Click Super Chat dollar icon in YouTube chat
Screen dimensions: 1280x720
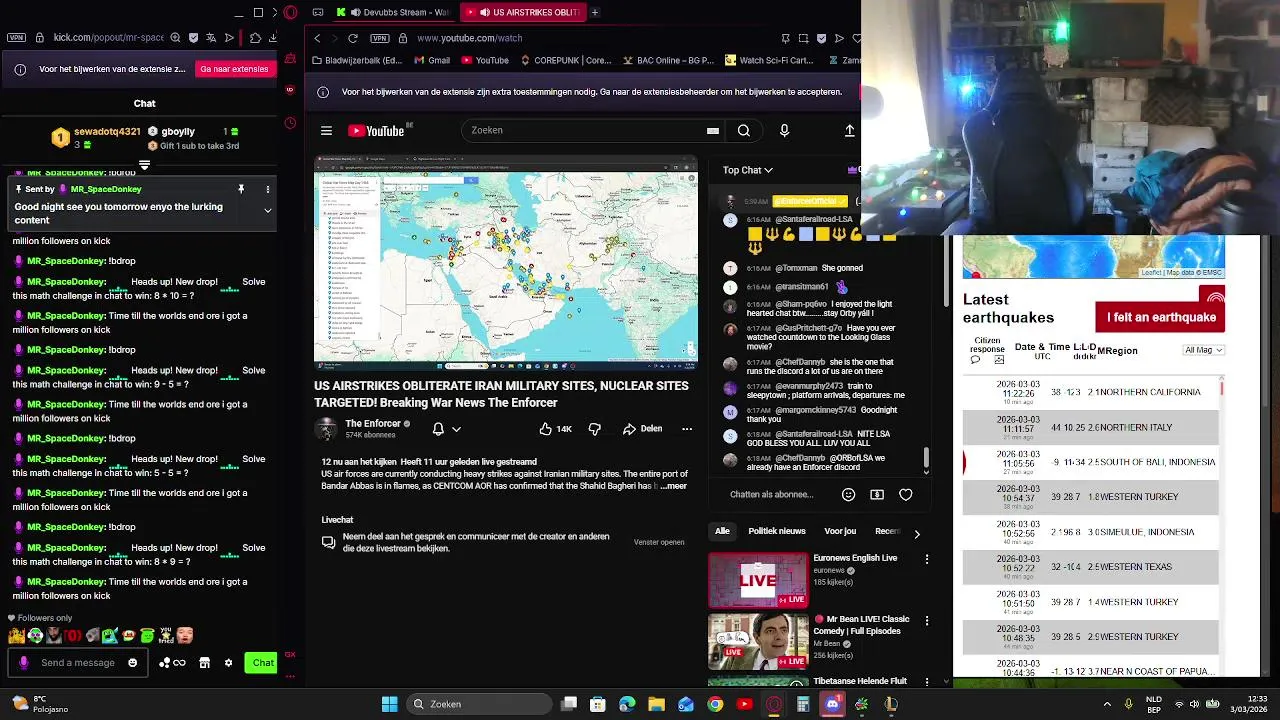[x=877, y=494]
